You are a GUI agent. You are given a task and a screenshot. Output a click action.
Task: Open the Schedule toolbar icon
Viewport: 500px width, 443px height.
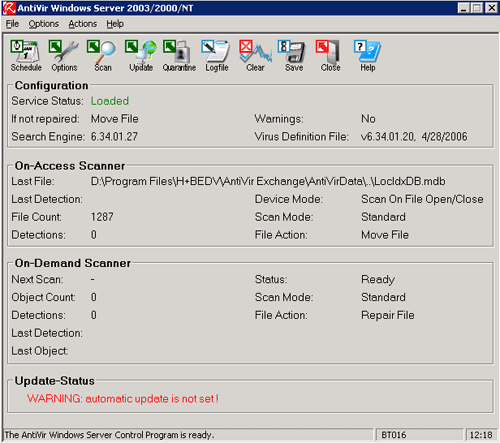point(26,56)
